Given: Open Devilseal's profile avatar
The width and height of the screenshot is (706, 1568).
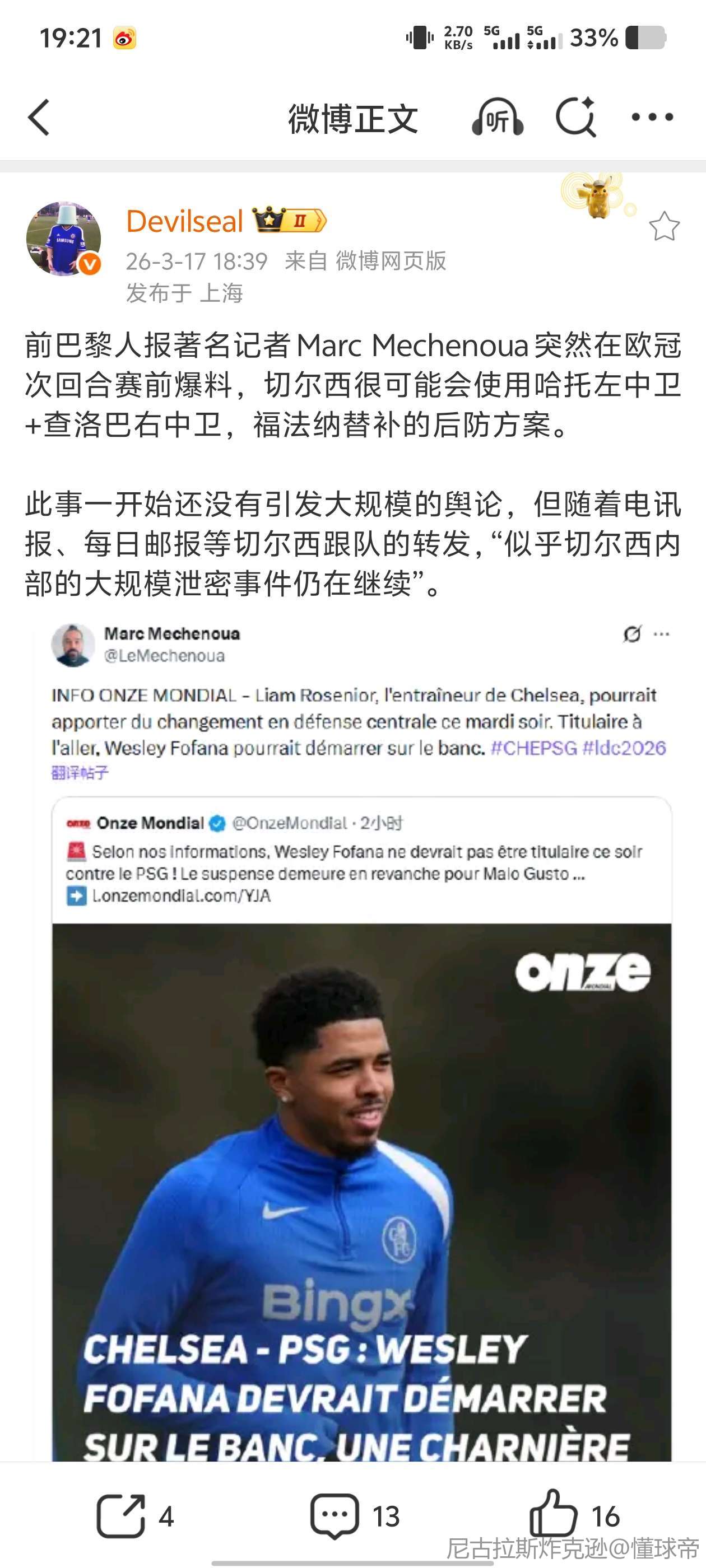Looking at the screenshot, I should coord(63,239).
